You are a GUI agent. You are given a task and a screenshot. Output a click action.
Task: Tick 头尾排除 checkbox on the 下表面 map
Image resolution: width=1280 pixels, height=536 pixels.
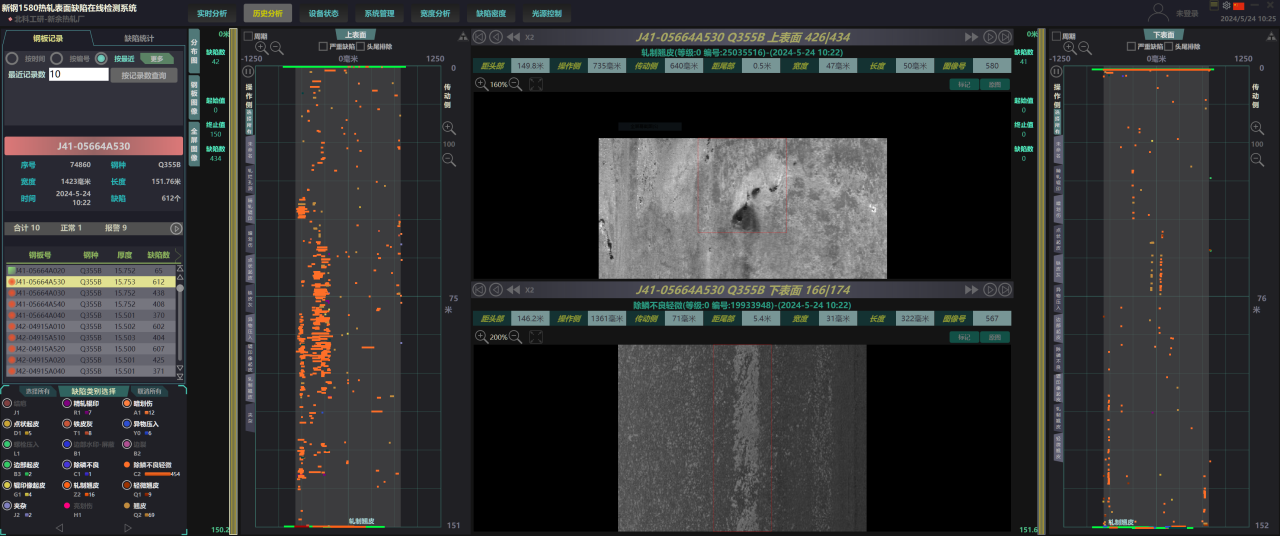[1168, 46]
